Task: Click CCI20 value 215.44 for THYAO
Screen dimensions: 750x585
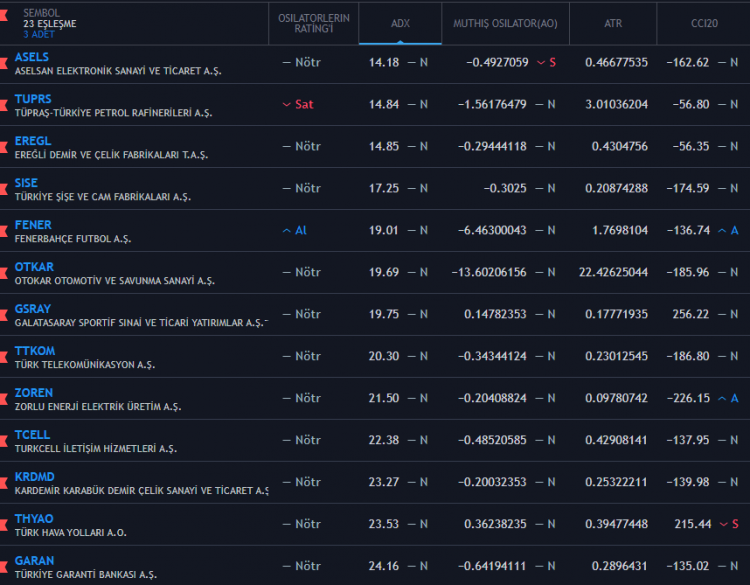Action: click(x=693, y=524)
